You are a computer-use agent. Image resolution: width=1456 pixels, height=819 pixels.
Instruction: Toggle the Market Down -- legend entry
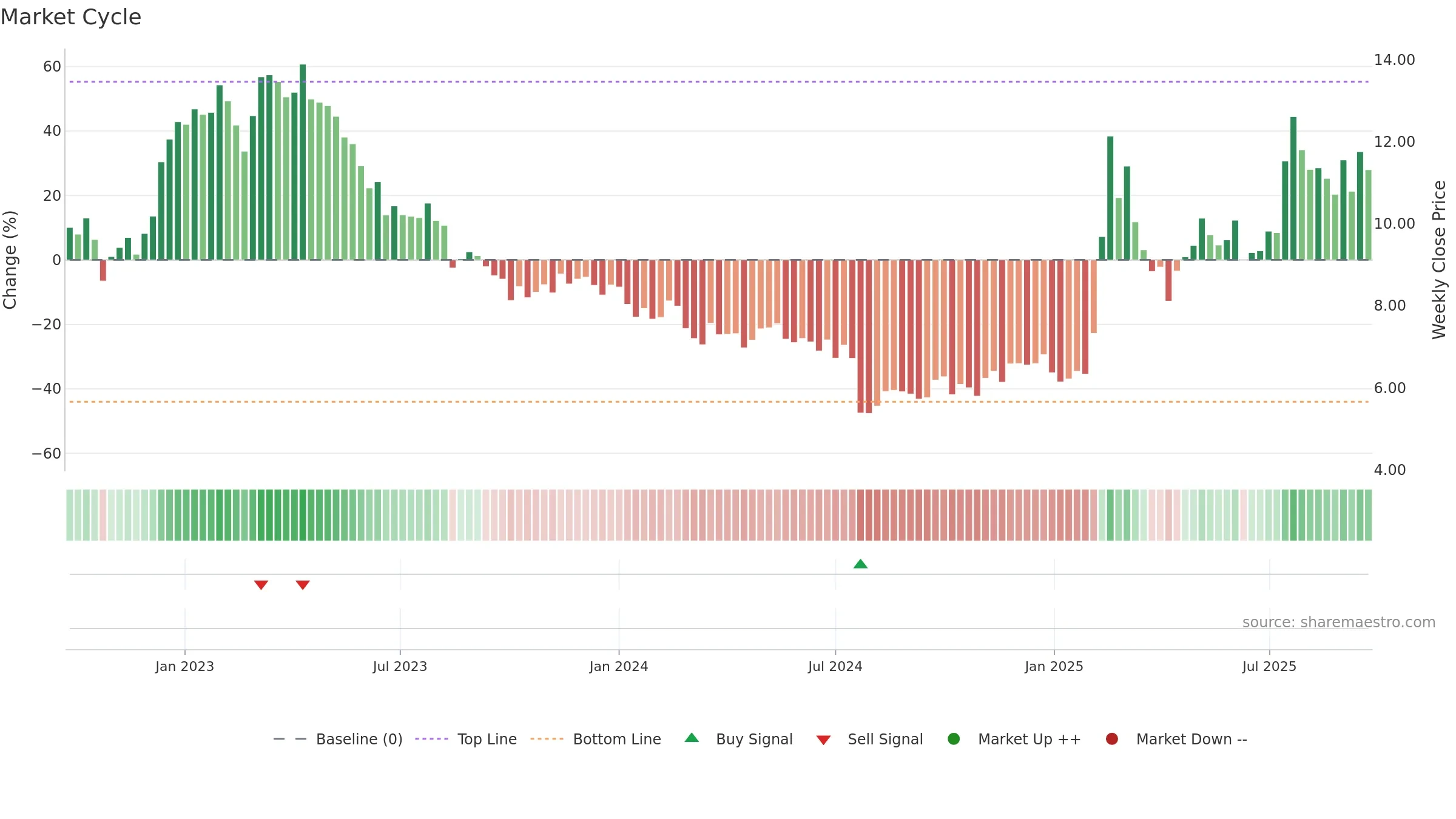[1176, 739]
